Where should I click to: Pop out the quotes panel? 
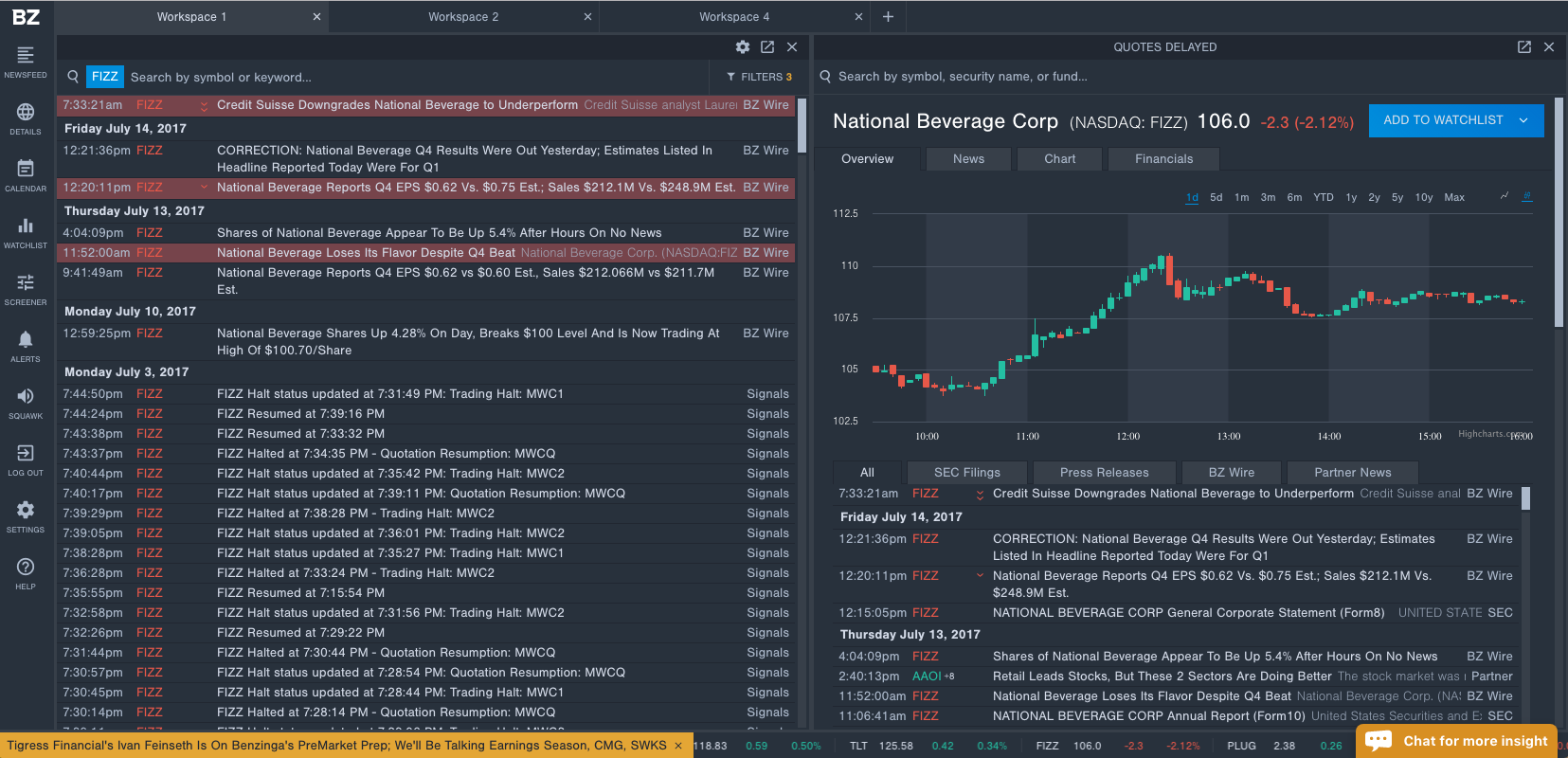[1524, 46]
